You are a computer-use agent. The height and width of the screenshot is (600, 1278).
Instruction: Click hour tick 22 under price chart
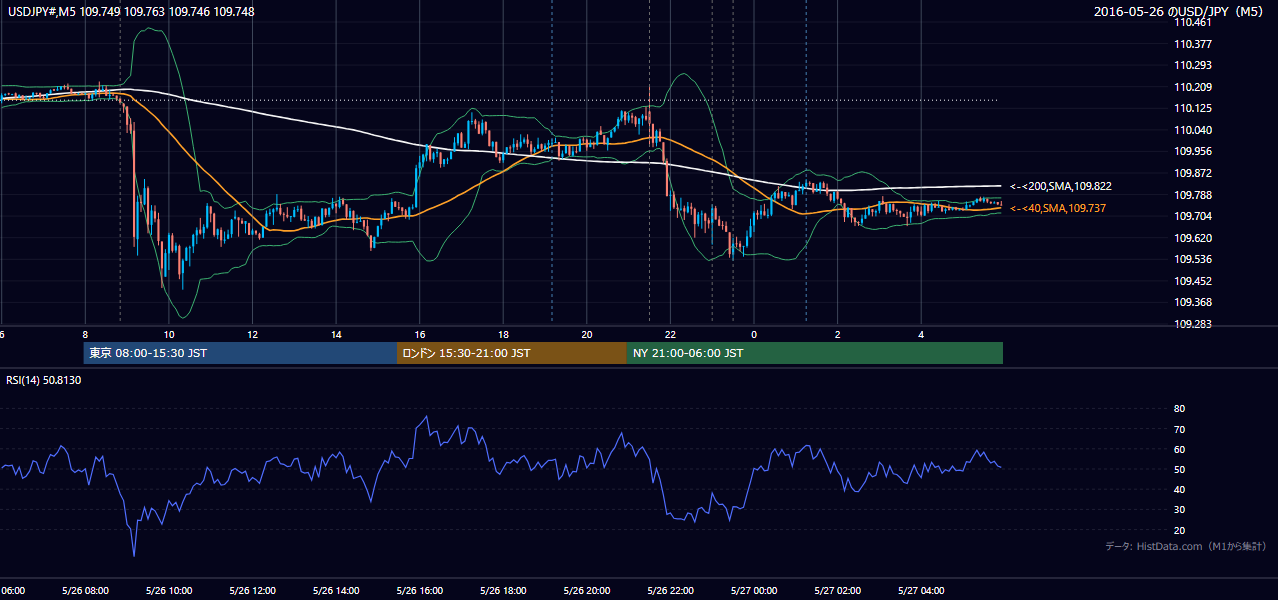point(670,334)
